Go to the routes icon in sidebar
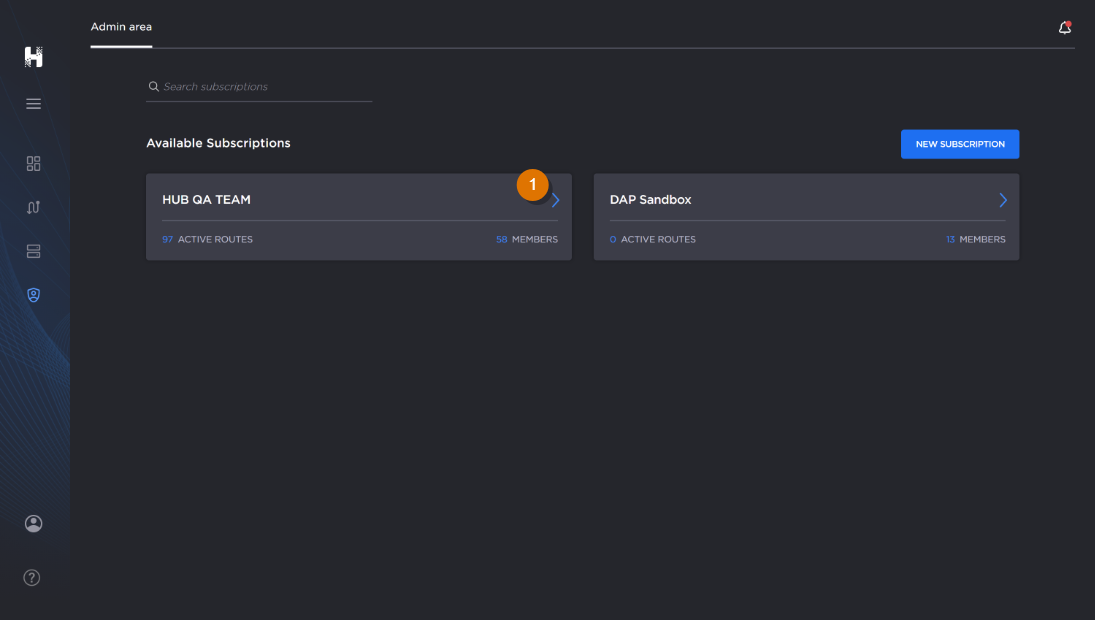The width and height of the screenshot is (1115, 640). pos(33,208)
